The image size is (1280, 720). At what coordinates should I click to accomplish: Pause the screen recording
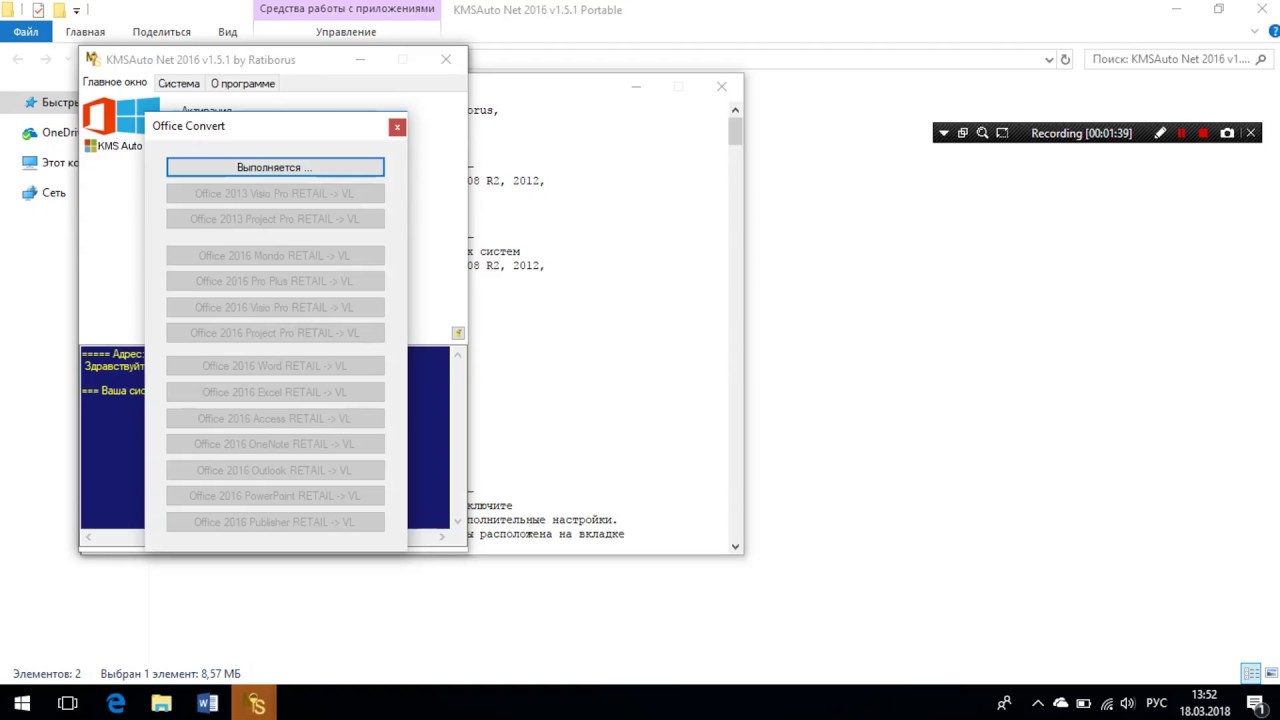[x=1182, y=133]
